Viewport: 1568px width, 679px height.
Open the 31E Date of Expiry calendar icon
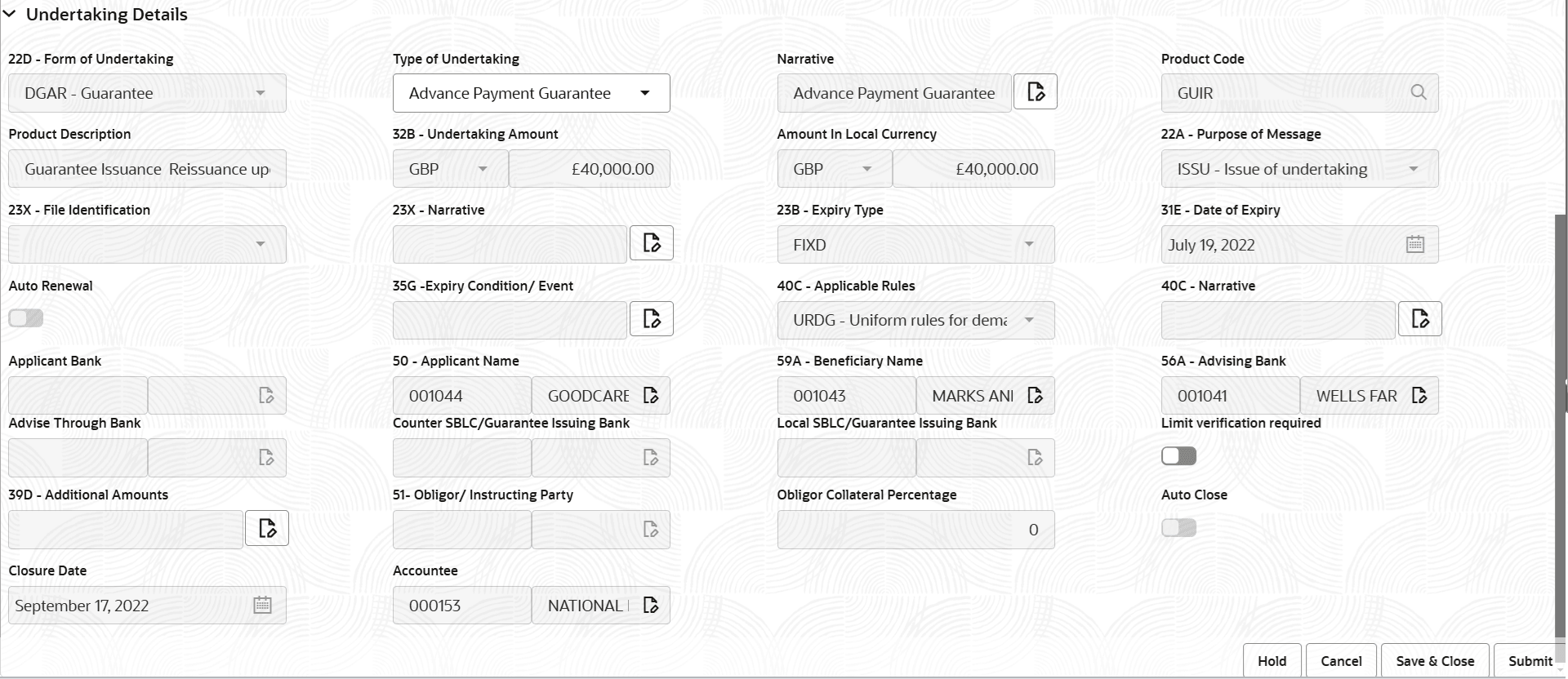click(1415, 244)
